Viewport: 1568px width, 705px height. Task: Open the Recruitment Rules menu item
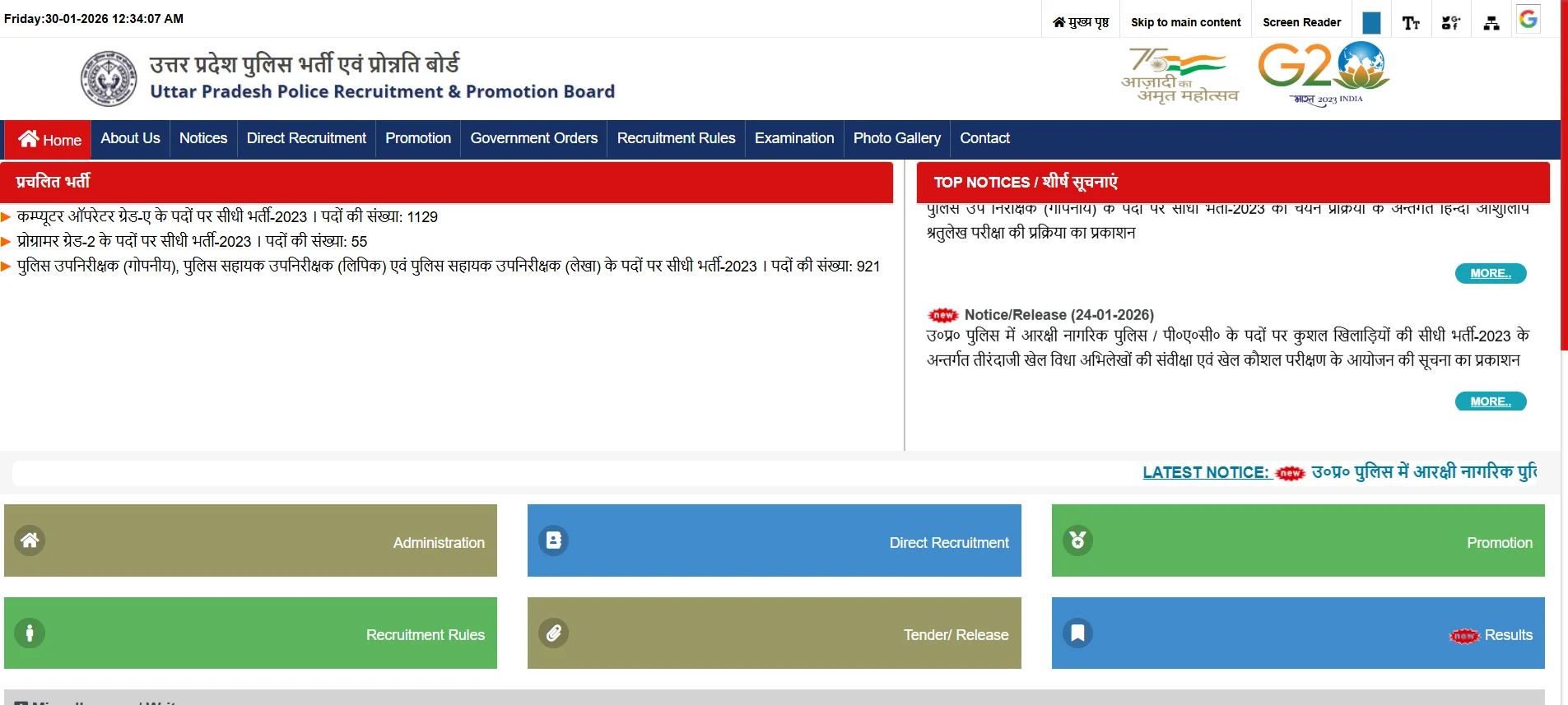tap(676, 138)
